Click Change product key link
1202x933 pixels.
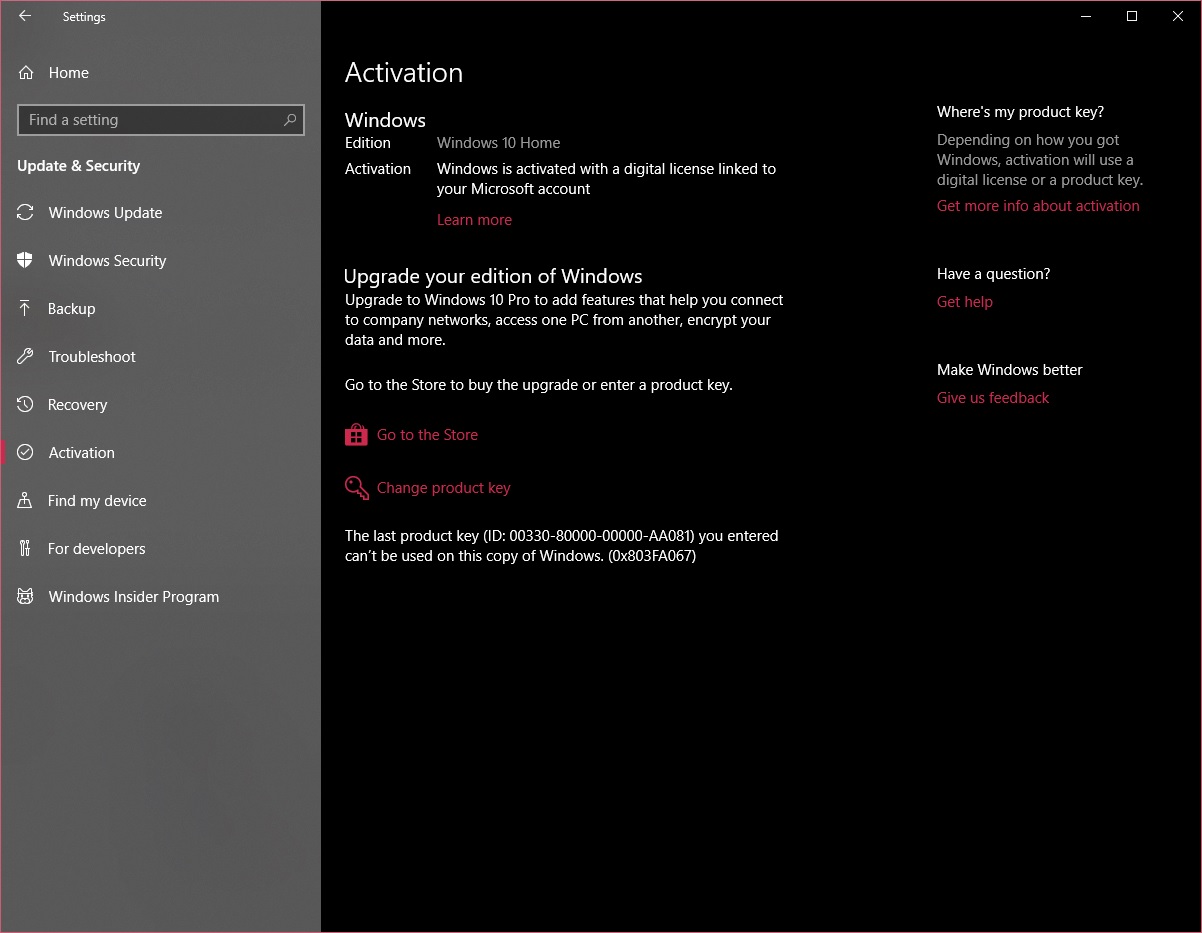point(443,488)
